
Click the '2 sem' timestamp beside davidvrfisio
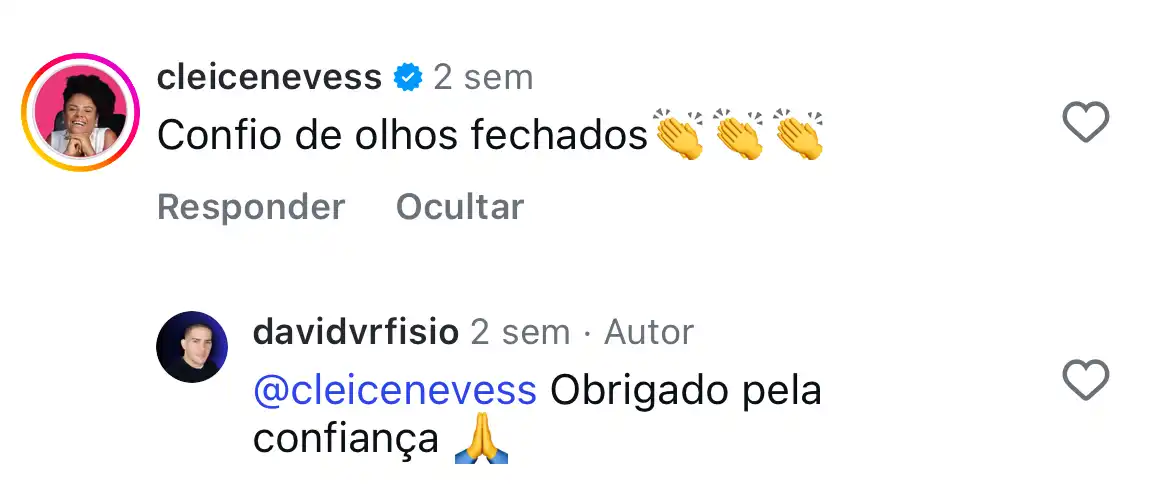(x=520, y=332)
